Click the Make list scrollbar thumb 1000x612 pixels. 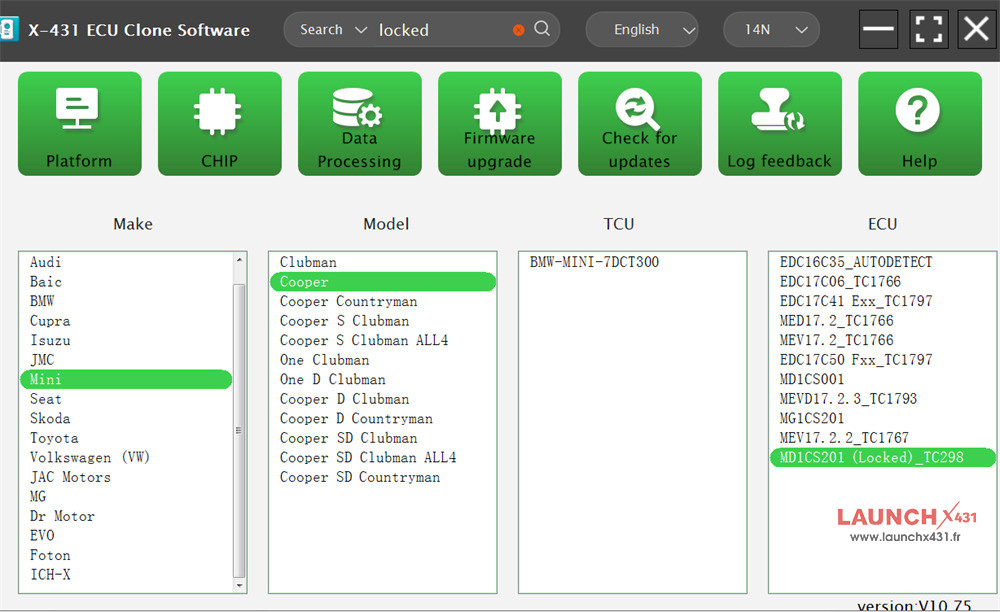pyautogui.click(x=239, y=430)
